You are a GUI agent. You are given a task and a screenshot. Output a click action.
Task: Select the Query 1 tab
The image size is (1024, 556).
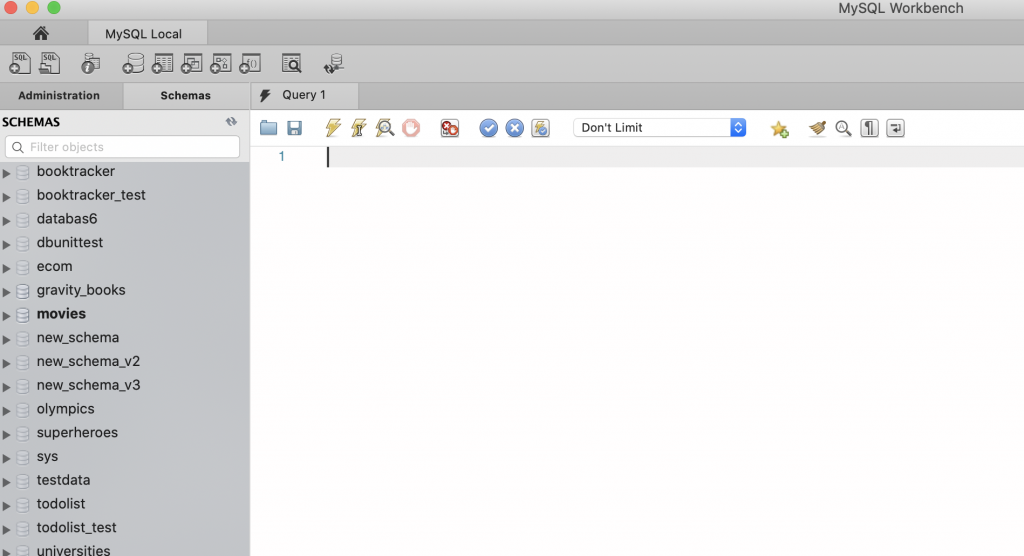(x=304, y=95)
